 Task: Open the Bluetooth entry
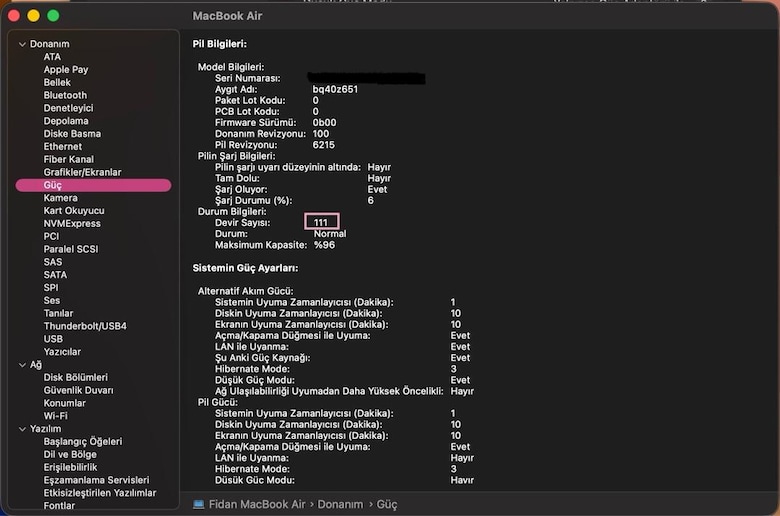65,95
